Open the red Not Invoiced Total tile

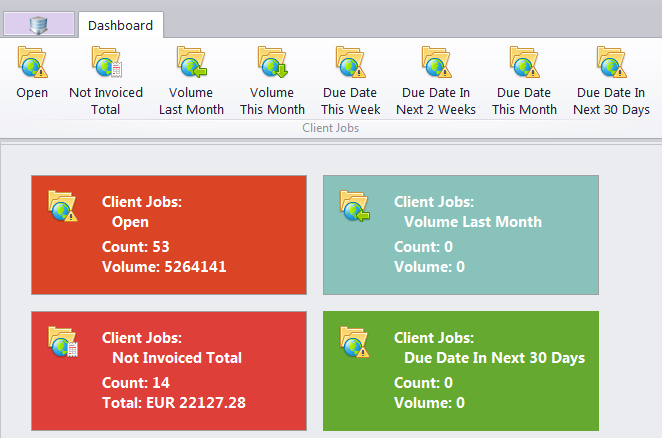coord(169,371)
